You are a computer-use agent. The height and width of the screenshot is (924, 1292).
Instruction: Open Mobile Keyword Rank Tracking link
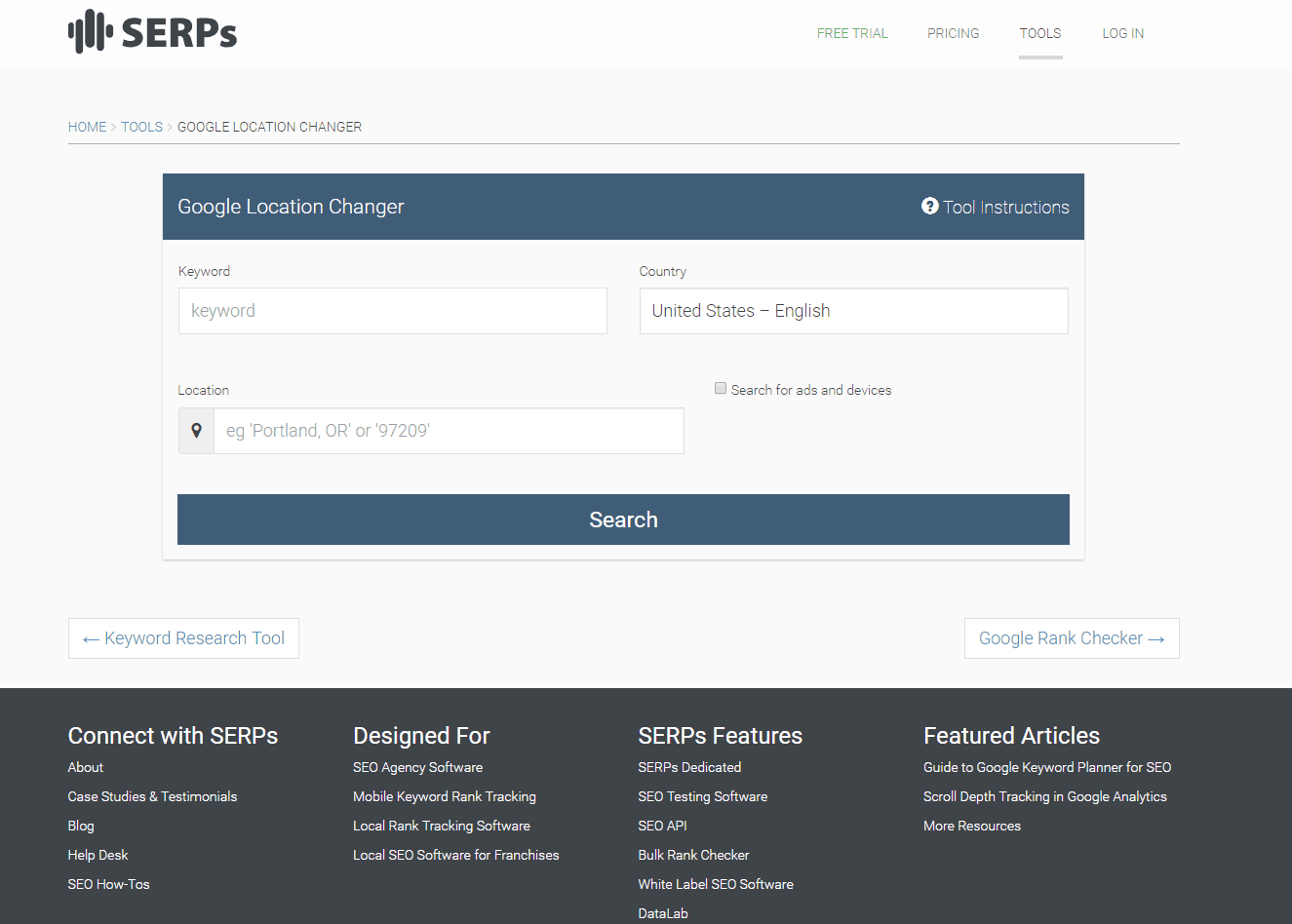tap(445, 796)
